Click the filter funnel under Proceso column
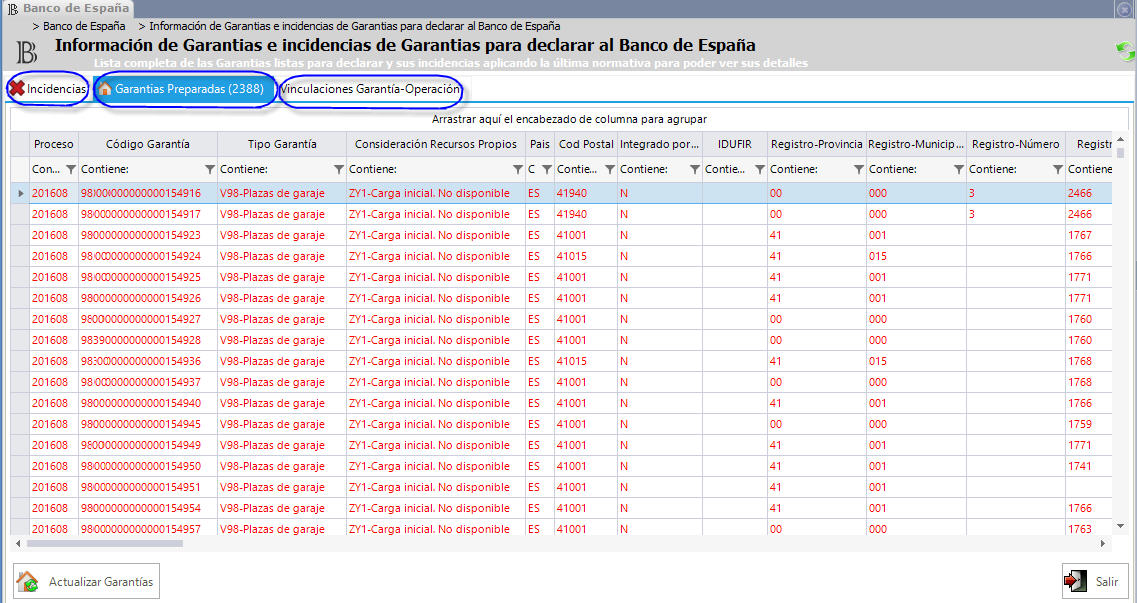This screenshot has width=1137, height=603. click(70, 170)
